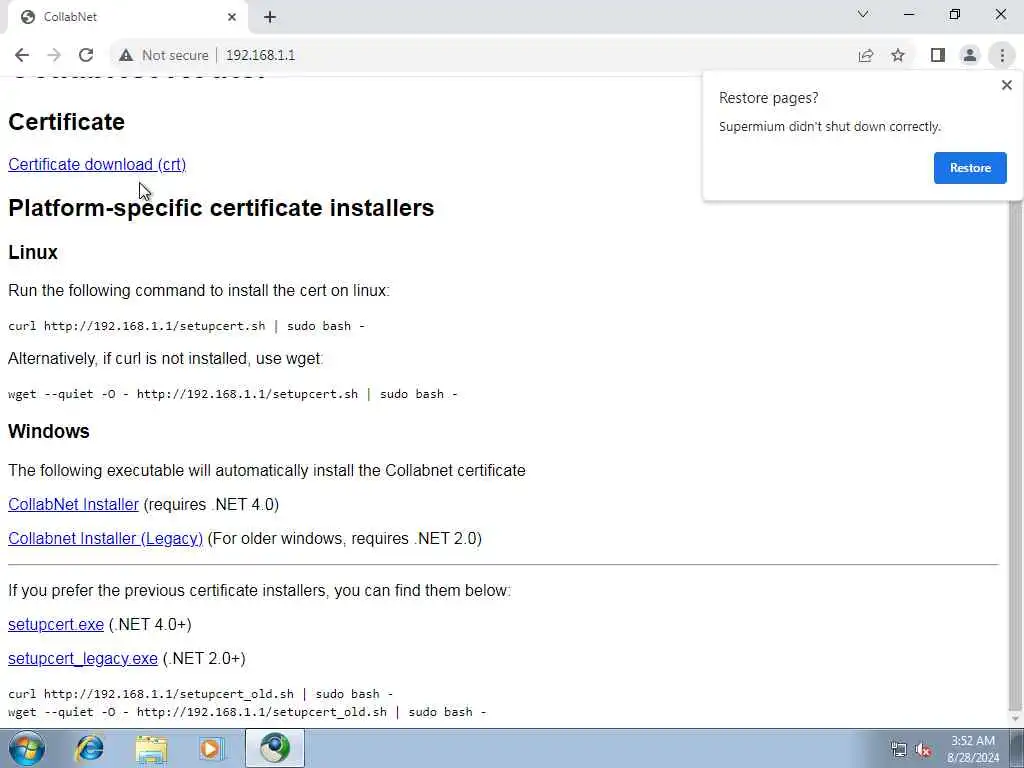Click the network tray icon

tap(899, 750)
